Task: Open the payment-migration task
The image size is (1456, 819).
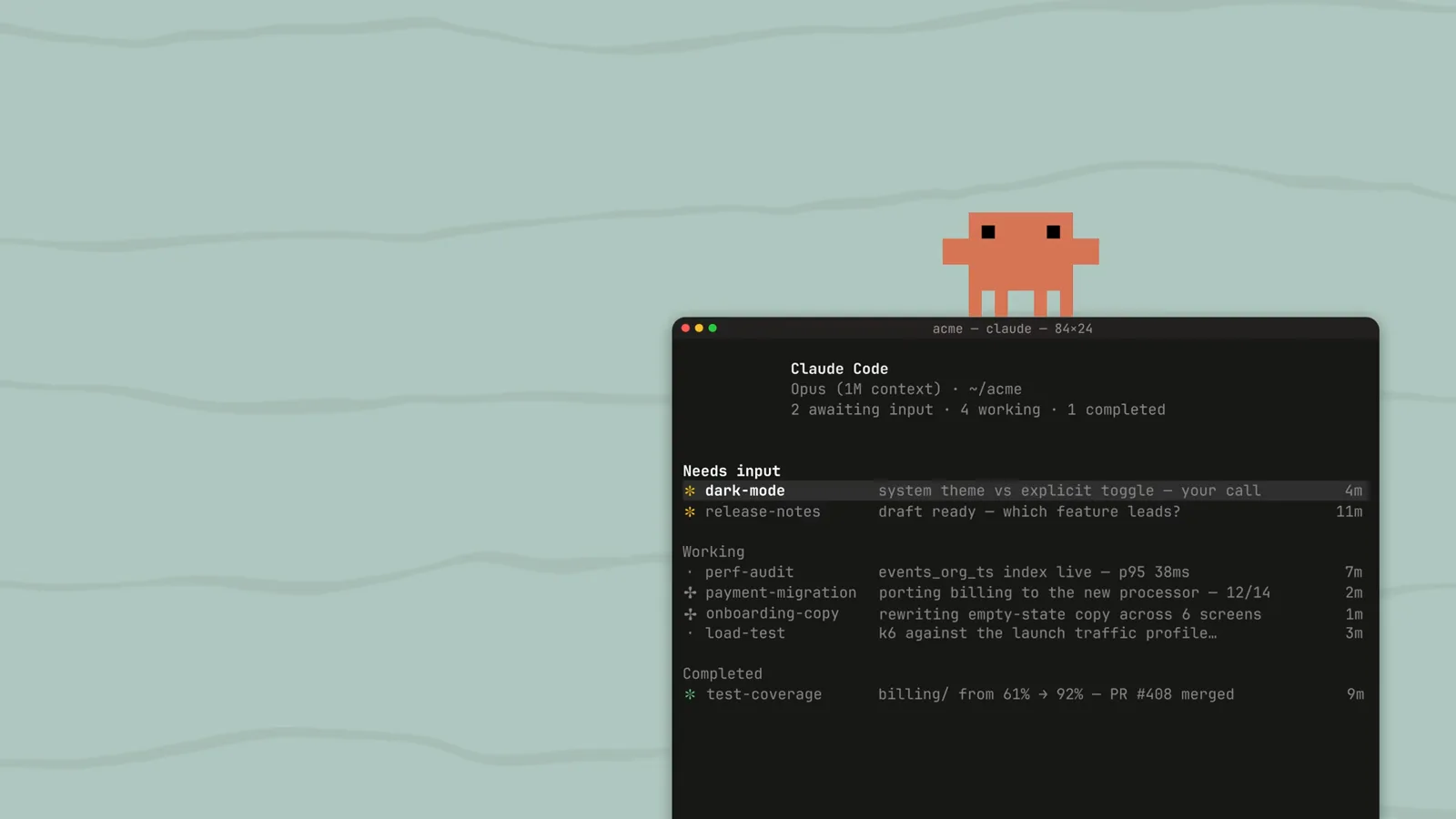Action: [1025, 592]
